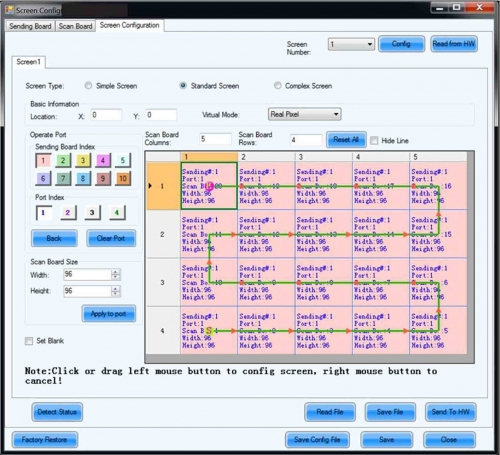This screenshot has width=500, height=455.
Task: Open the Scan Board tab
Action: point(75,26)
